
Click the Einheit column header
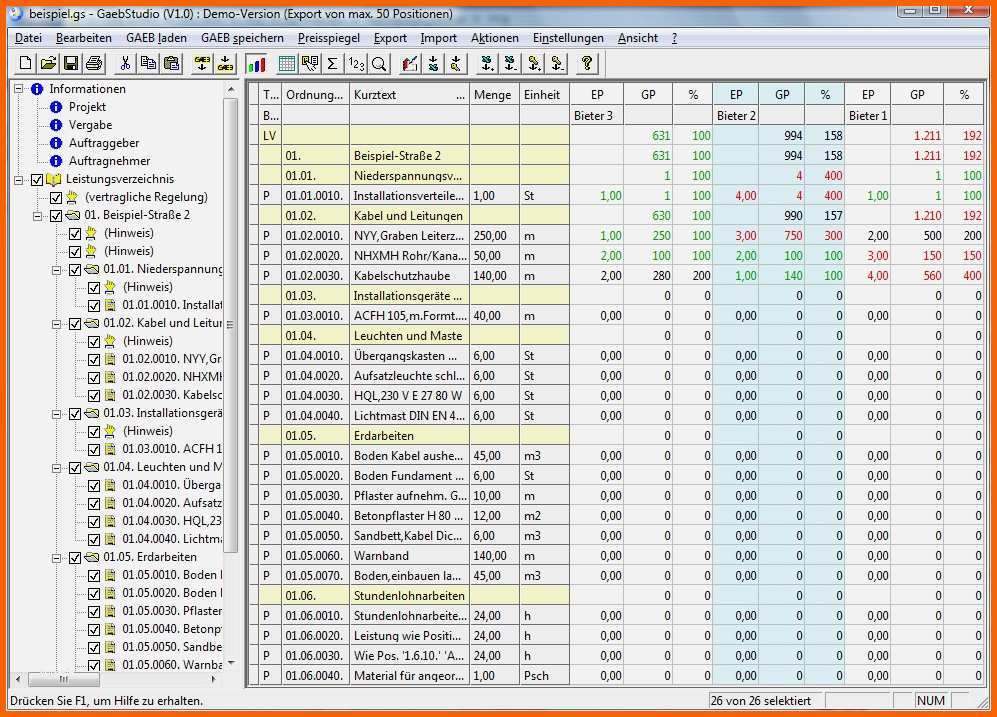coord(544,95)
